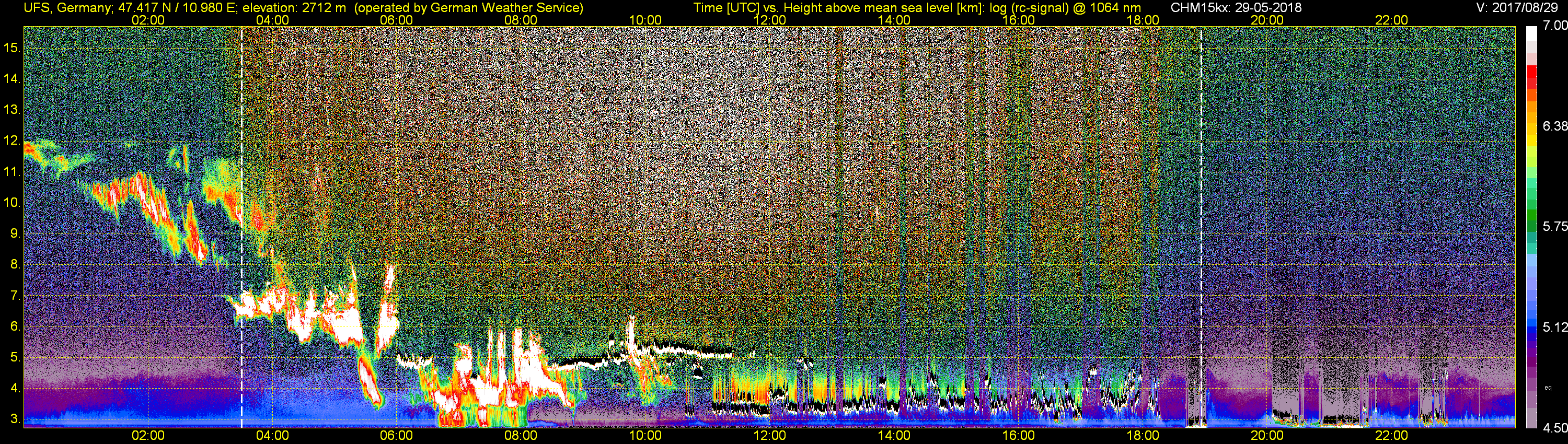Click the '11.' height axis label
1568x444 pixels.
tap(13, 171)
